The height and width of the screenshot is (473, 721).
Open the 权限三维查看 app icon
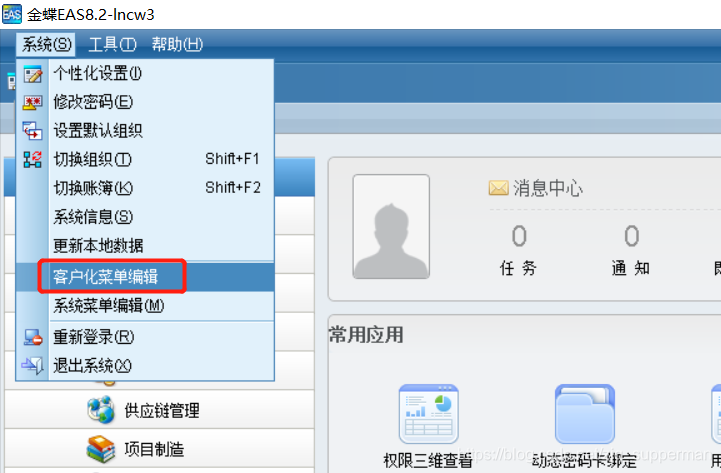429,414
